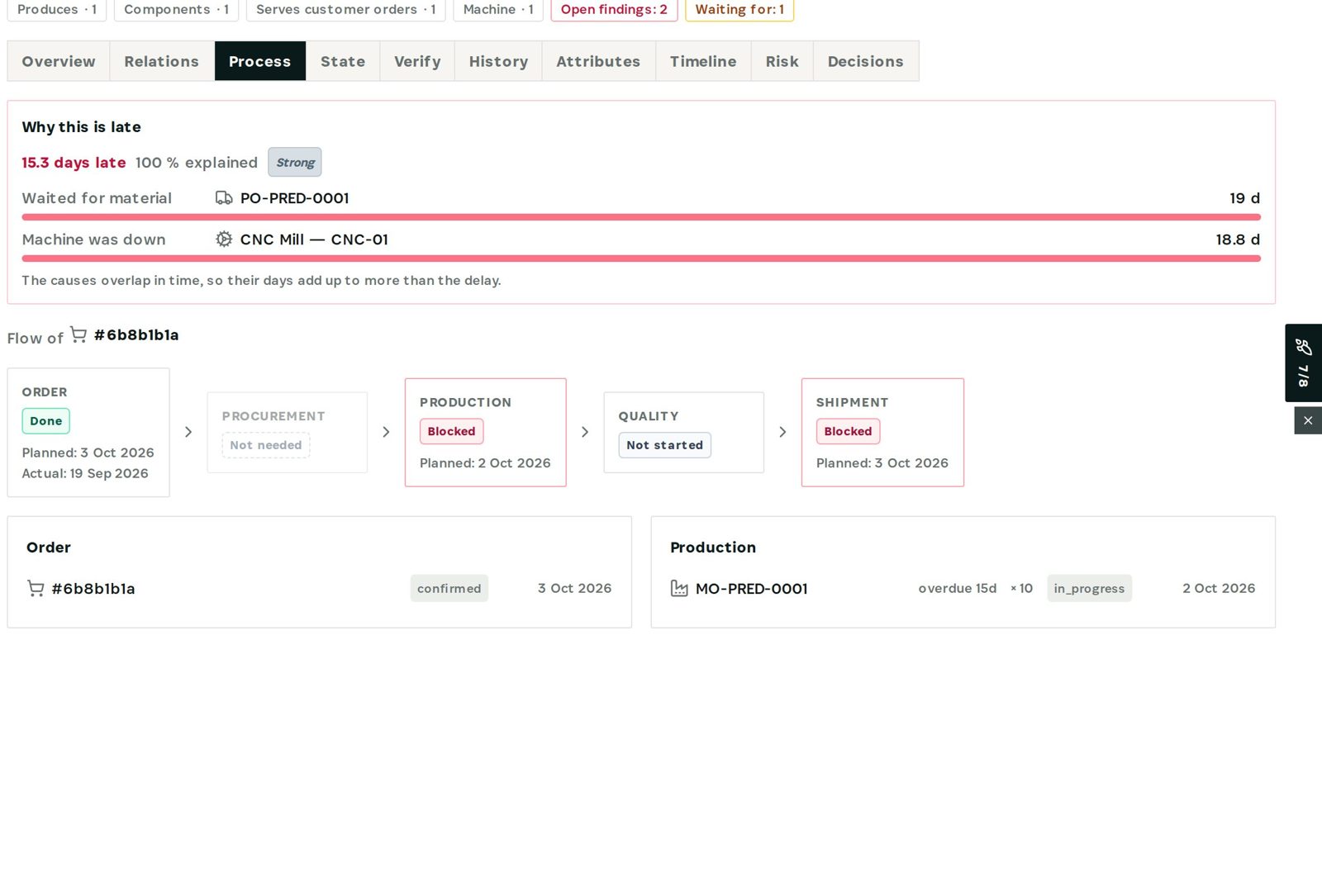Open the Attributes tab
The height and width of the screenshot is (896, 1322).
click(x=598, y=61)
